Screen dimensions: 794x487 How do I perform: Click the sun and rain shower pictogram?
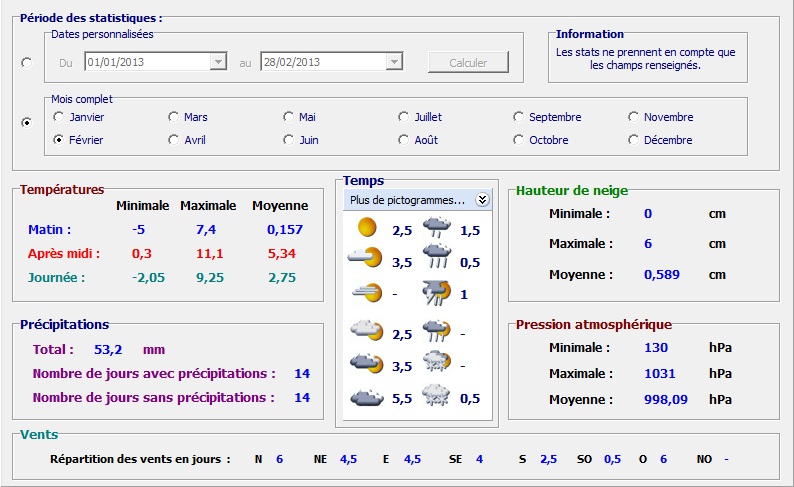coord(436,331)
